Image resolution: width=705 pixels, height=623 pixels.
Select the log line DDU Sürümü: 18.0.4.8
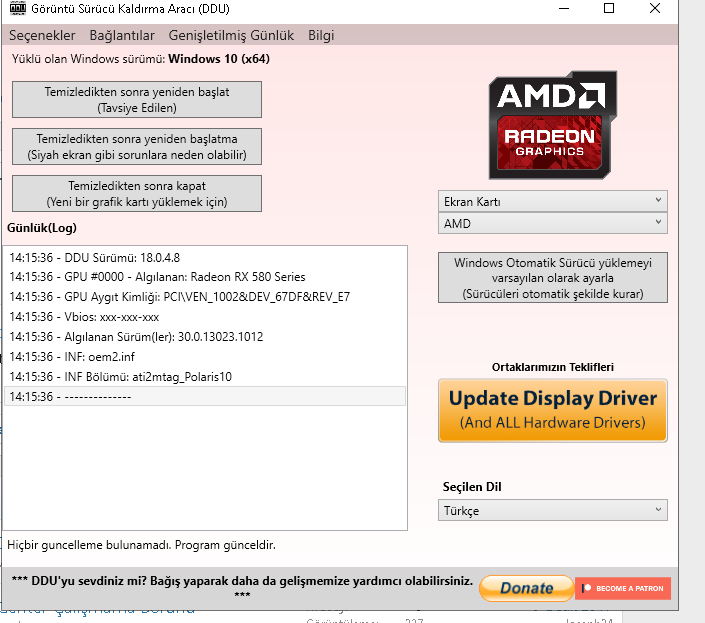coord(205,258)
